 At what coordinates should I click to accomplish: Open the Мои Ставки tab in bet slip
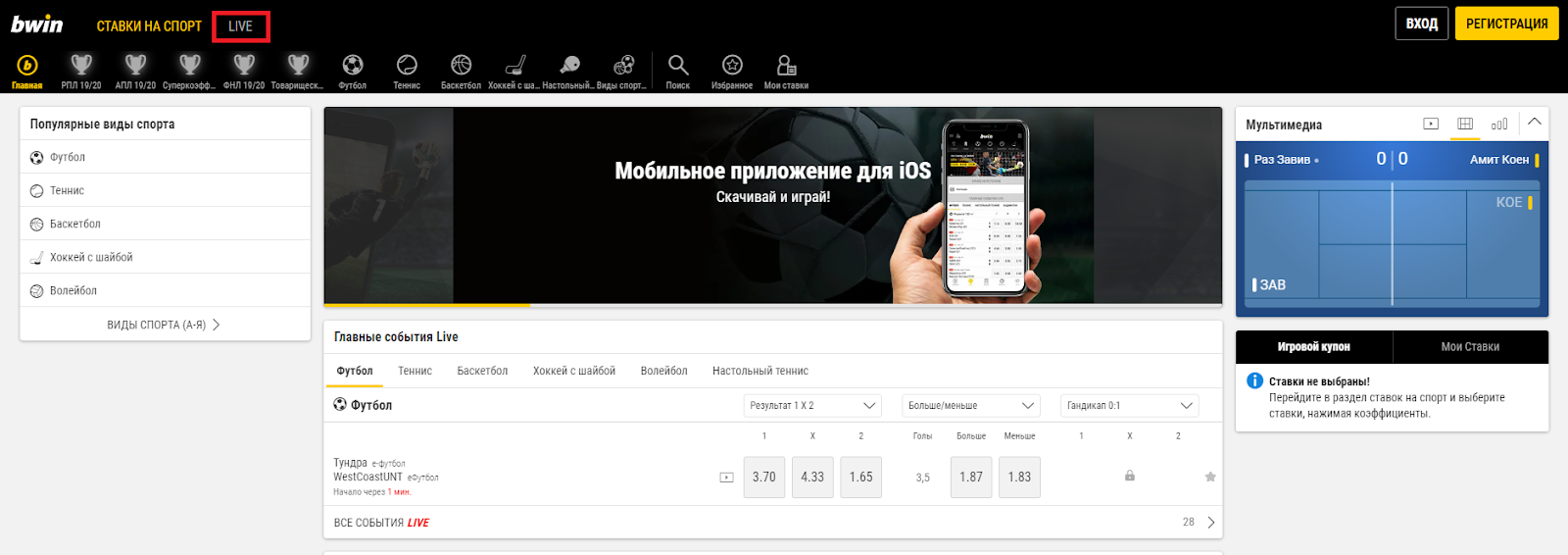pyautogui.click(x=1469, y=347)
